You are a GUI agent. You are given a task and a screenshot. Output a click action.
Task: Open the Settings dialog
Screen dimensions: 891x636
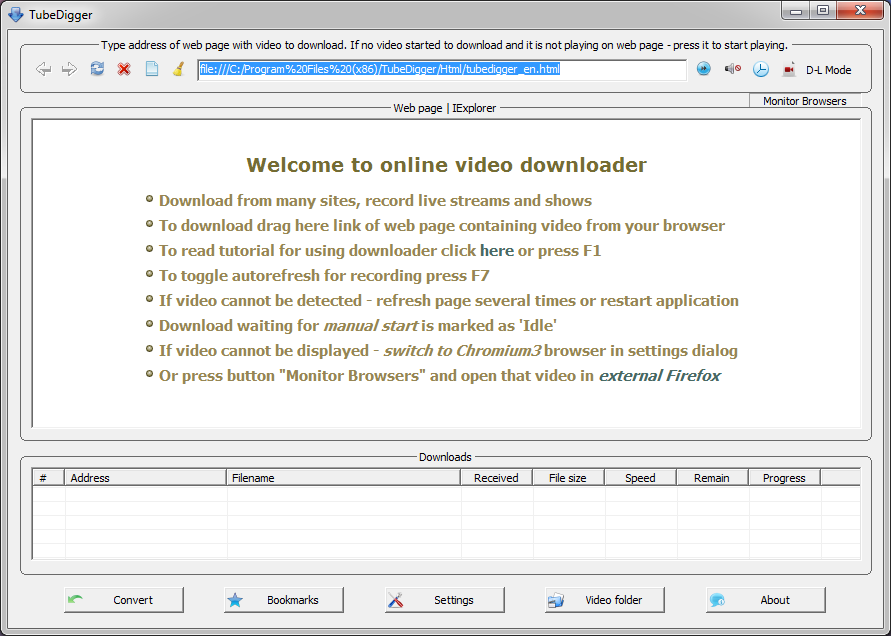pos(444,600)
